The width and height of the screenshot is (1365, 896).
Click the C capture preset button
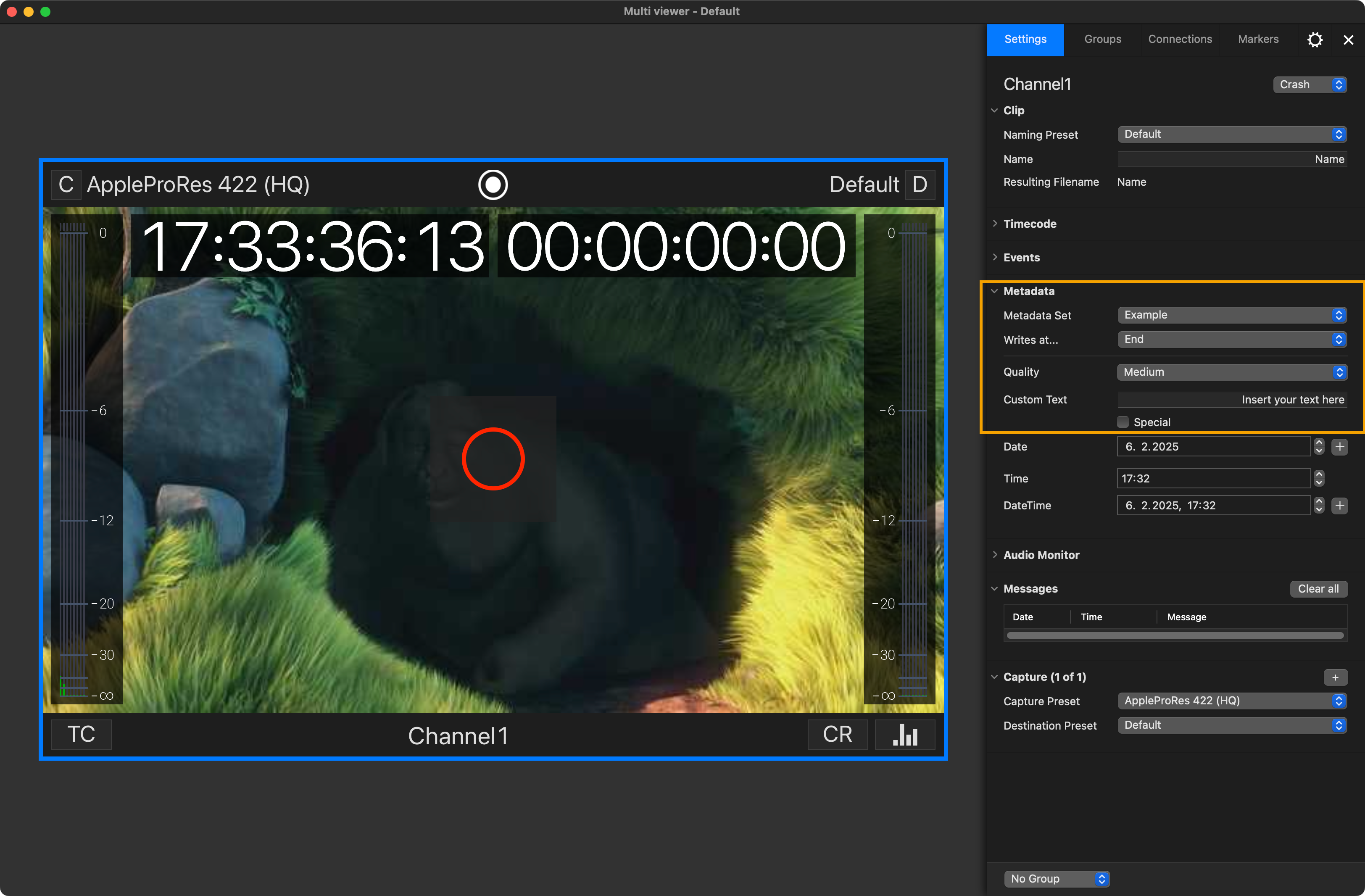click(66, 185)
